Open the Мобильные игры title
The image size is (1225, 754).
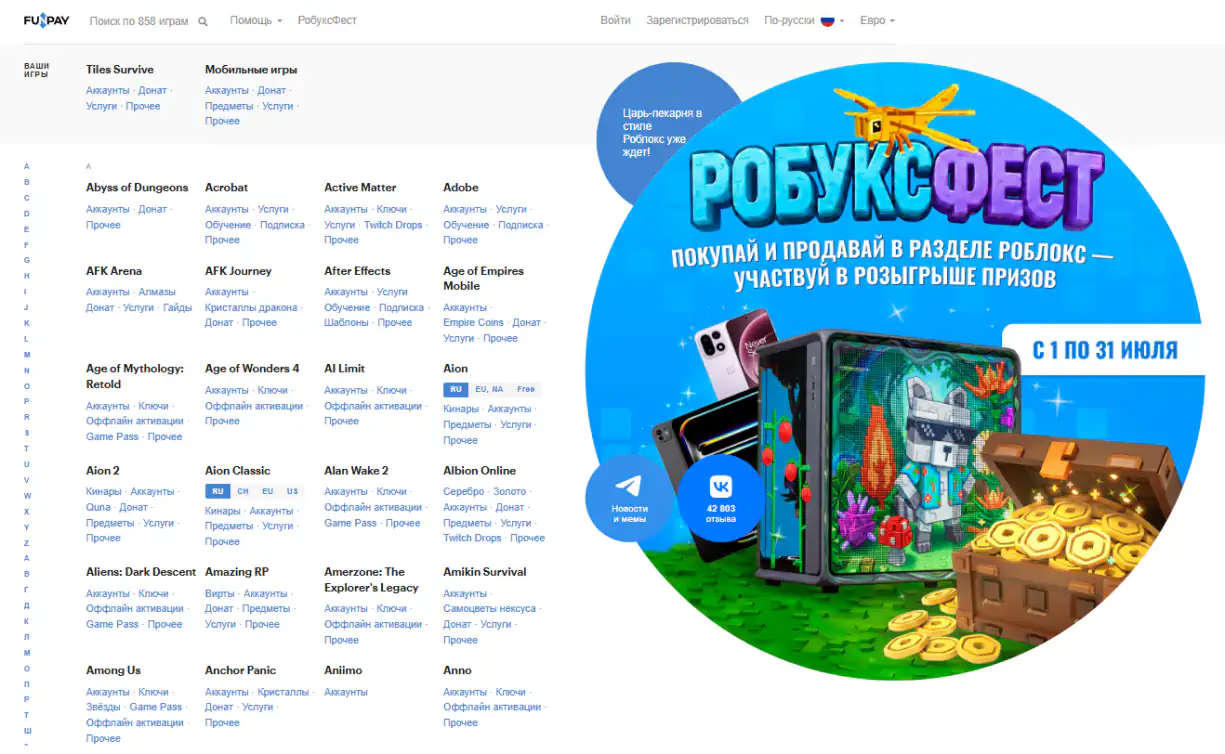coord(251,70)
